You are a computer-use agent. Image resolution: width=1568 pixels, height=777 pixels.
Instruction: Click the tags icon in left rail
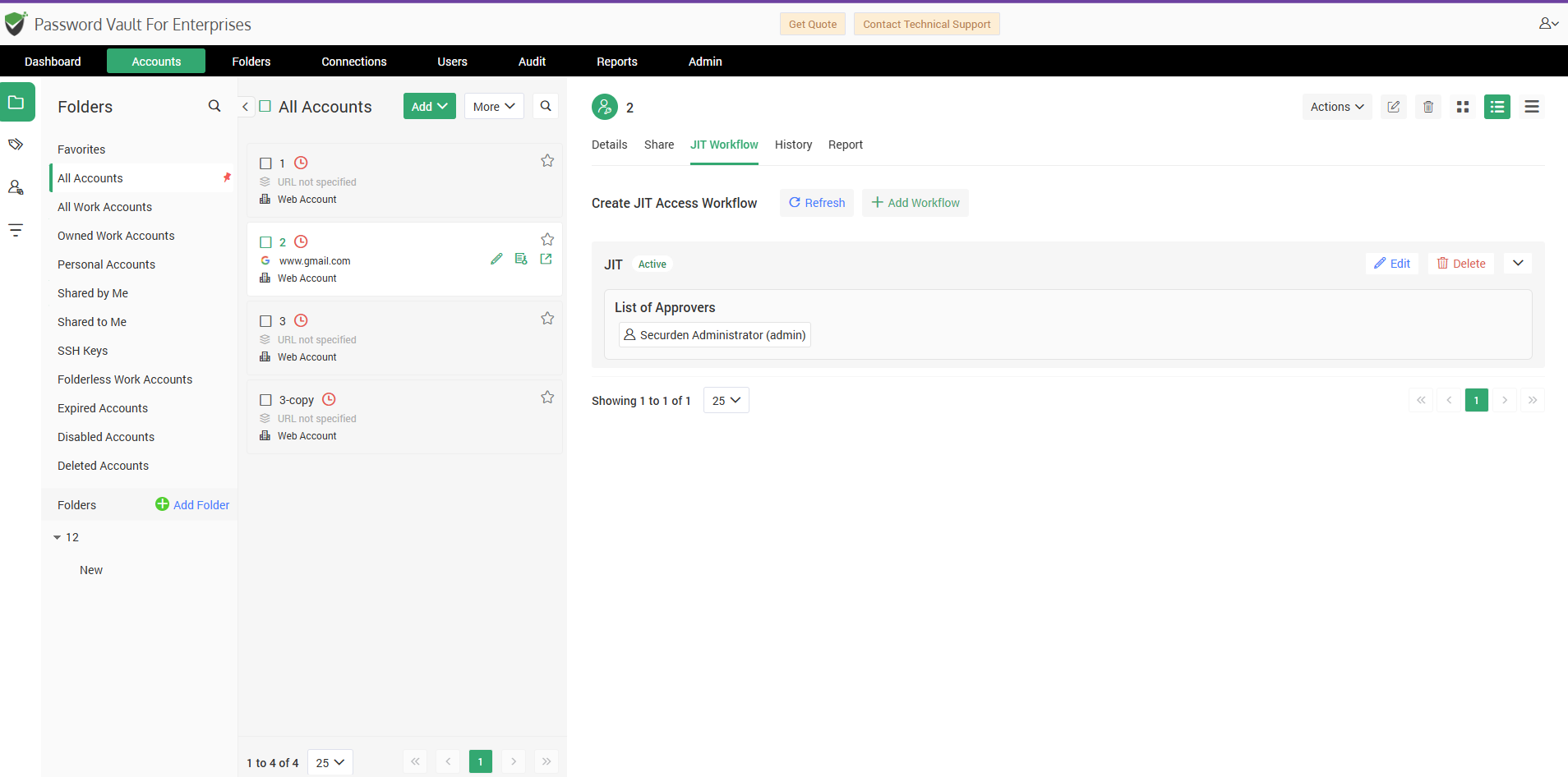[x=16, y=145]
